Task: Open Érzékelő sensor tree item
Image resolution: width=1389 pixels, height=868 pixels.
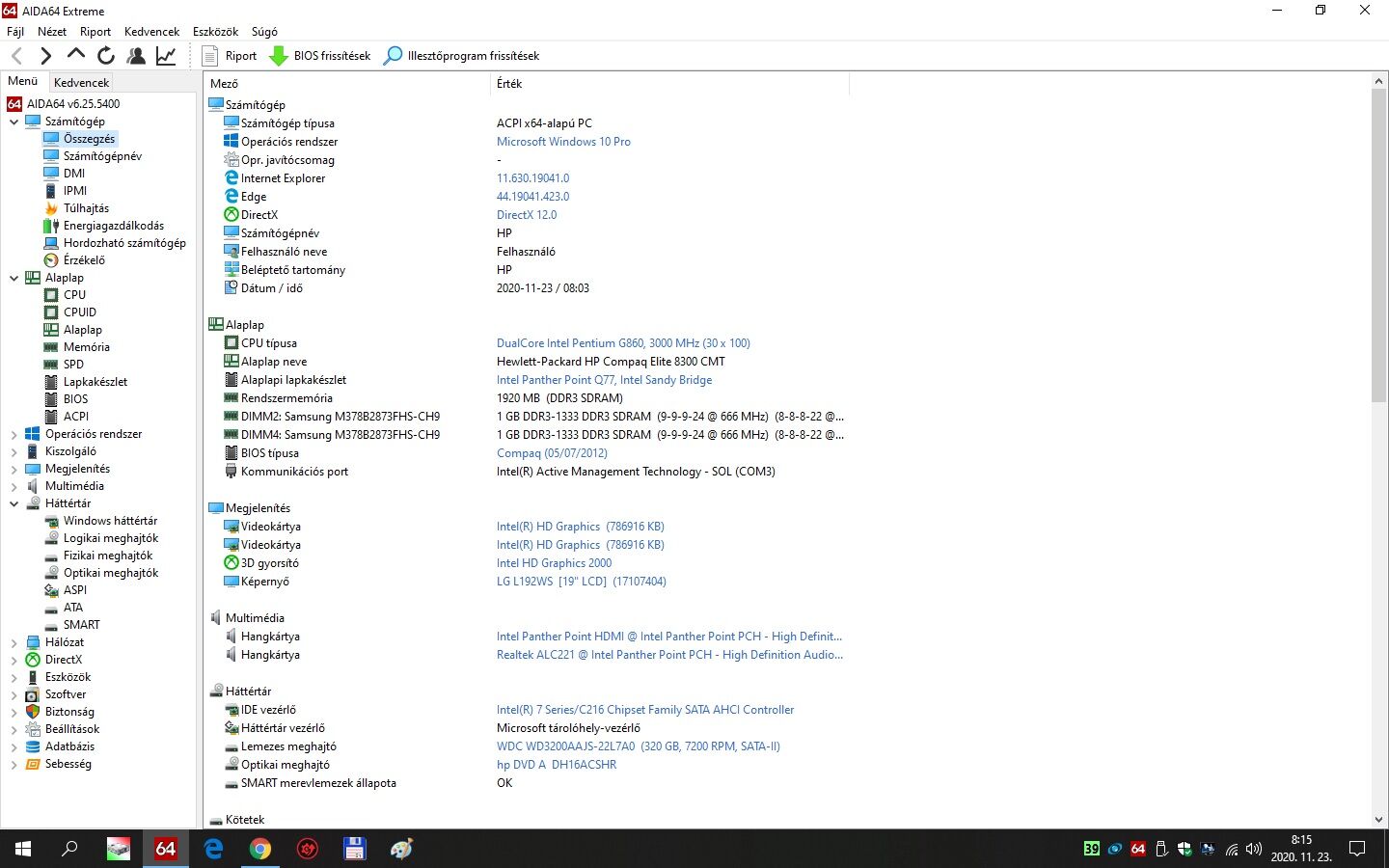Action: [x=84, y=260]
